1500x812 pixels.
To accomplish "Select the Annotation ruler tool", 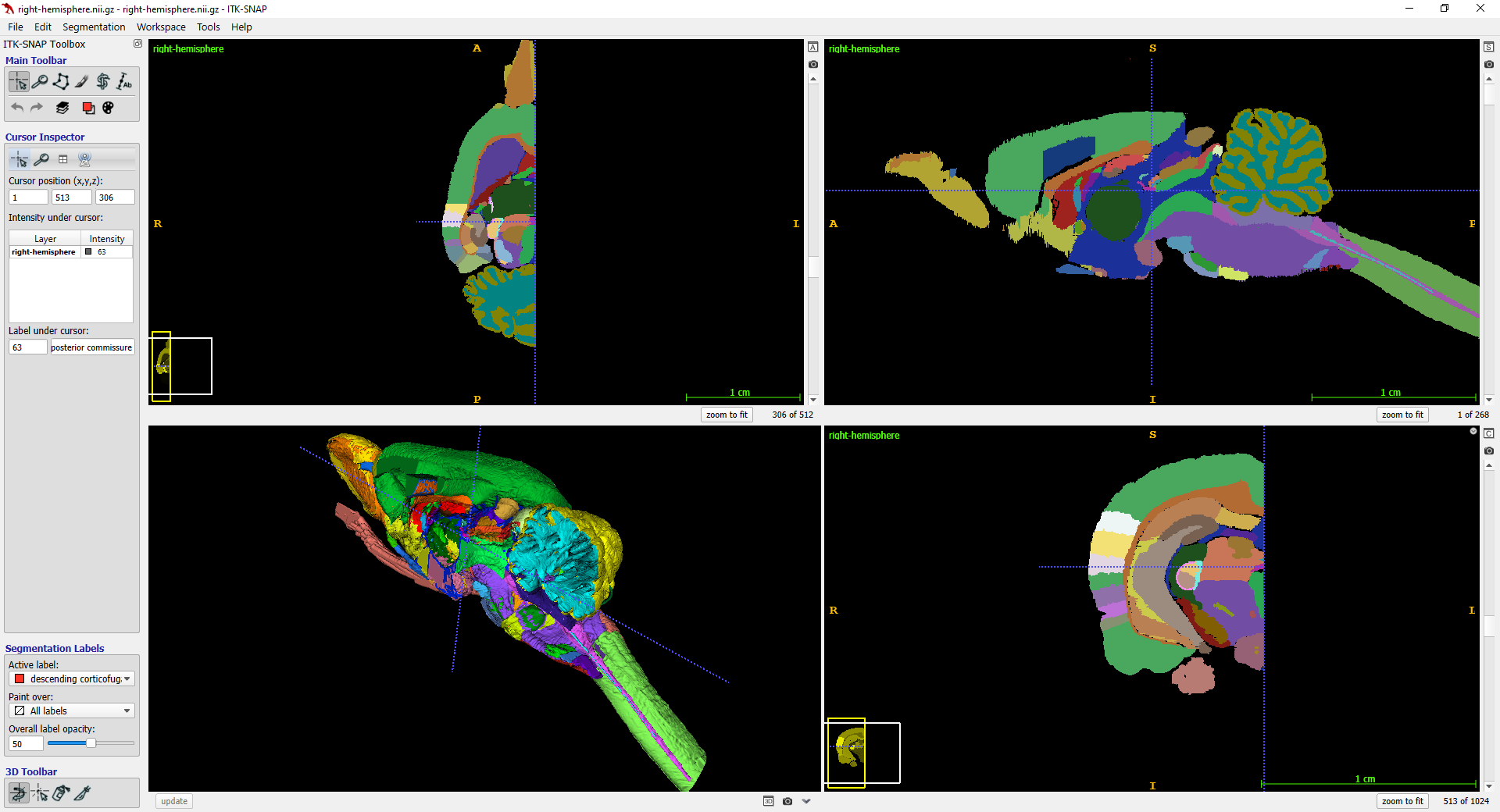I will tap(124, 81).
